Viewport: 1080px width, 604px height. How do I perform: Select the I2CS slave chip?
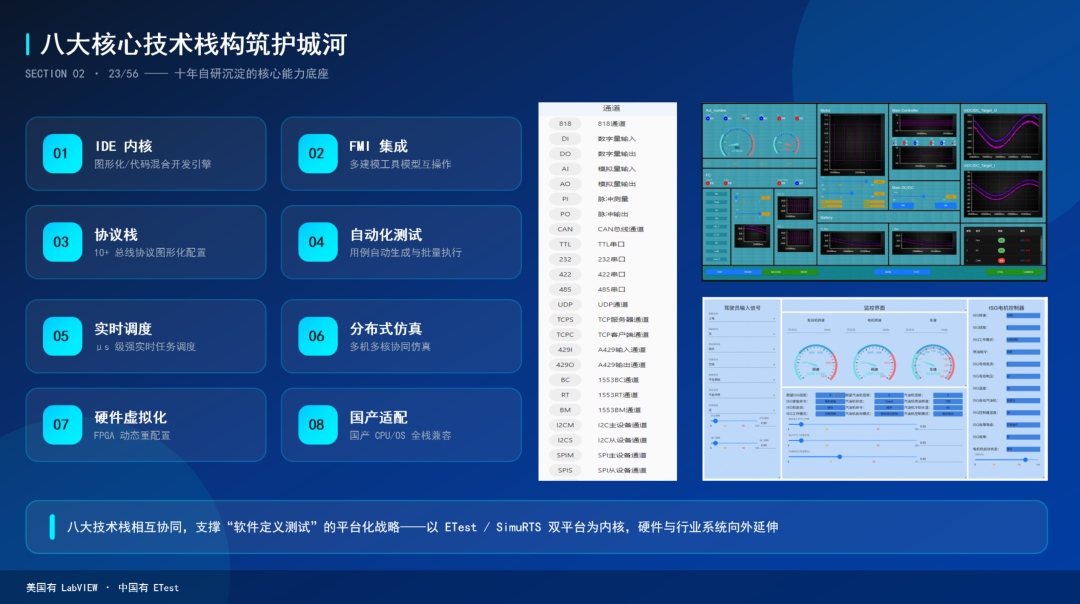565,440
